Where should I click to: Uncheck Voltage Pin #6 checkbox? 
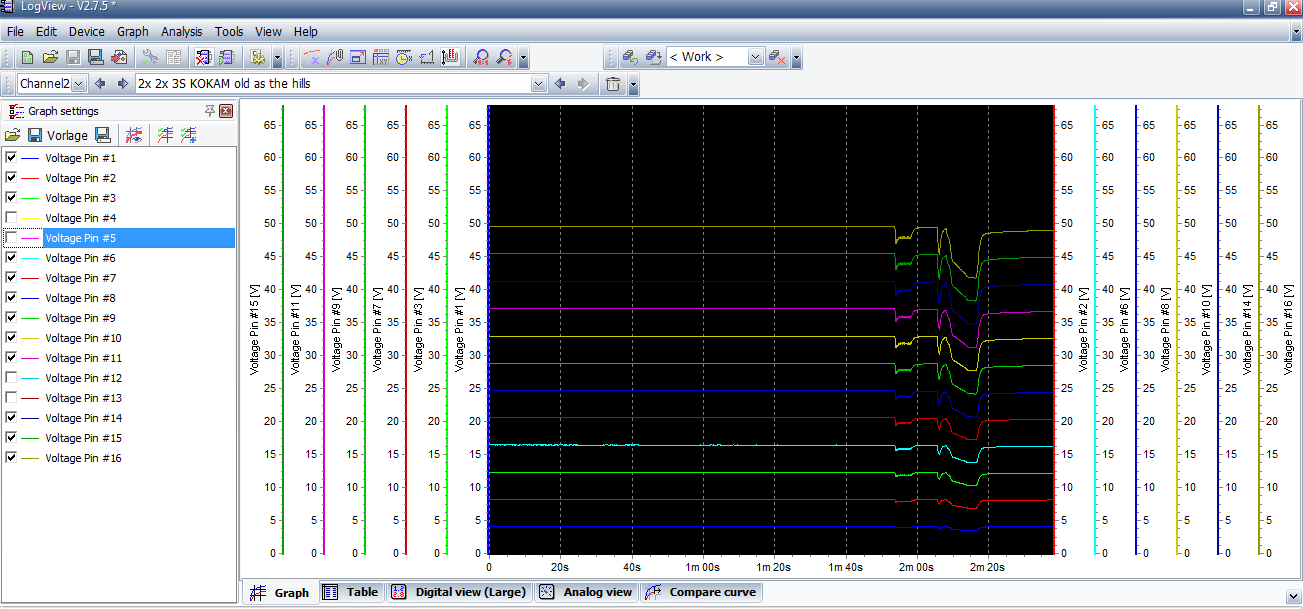11,258
